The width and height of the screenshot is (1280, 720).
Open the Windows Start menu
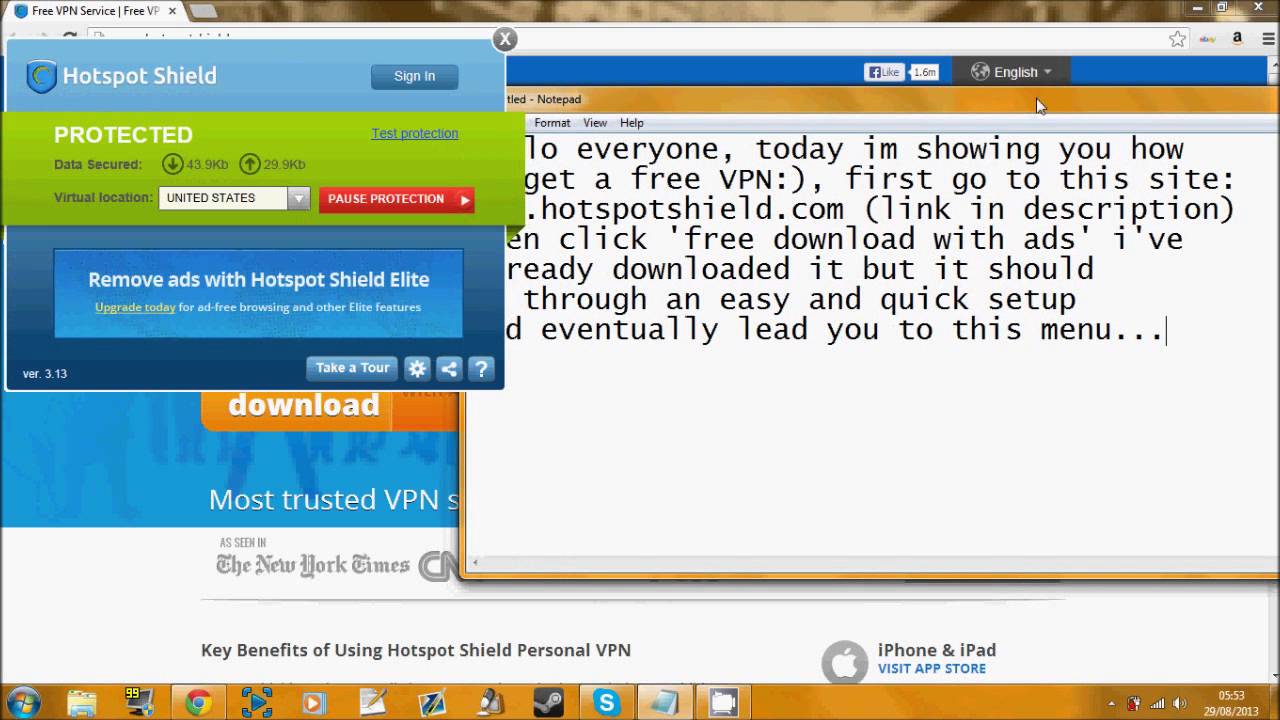(x=23, y=702)
